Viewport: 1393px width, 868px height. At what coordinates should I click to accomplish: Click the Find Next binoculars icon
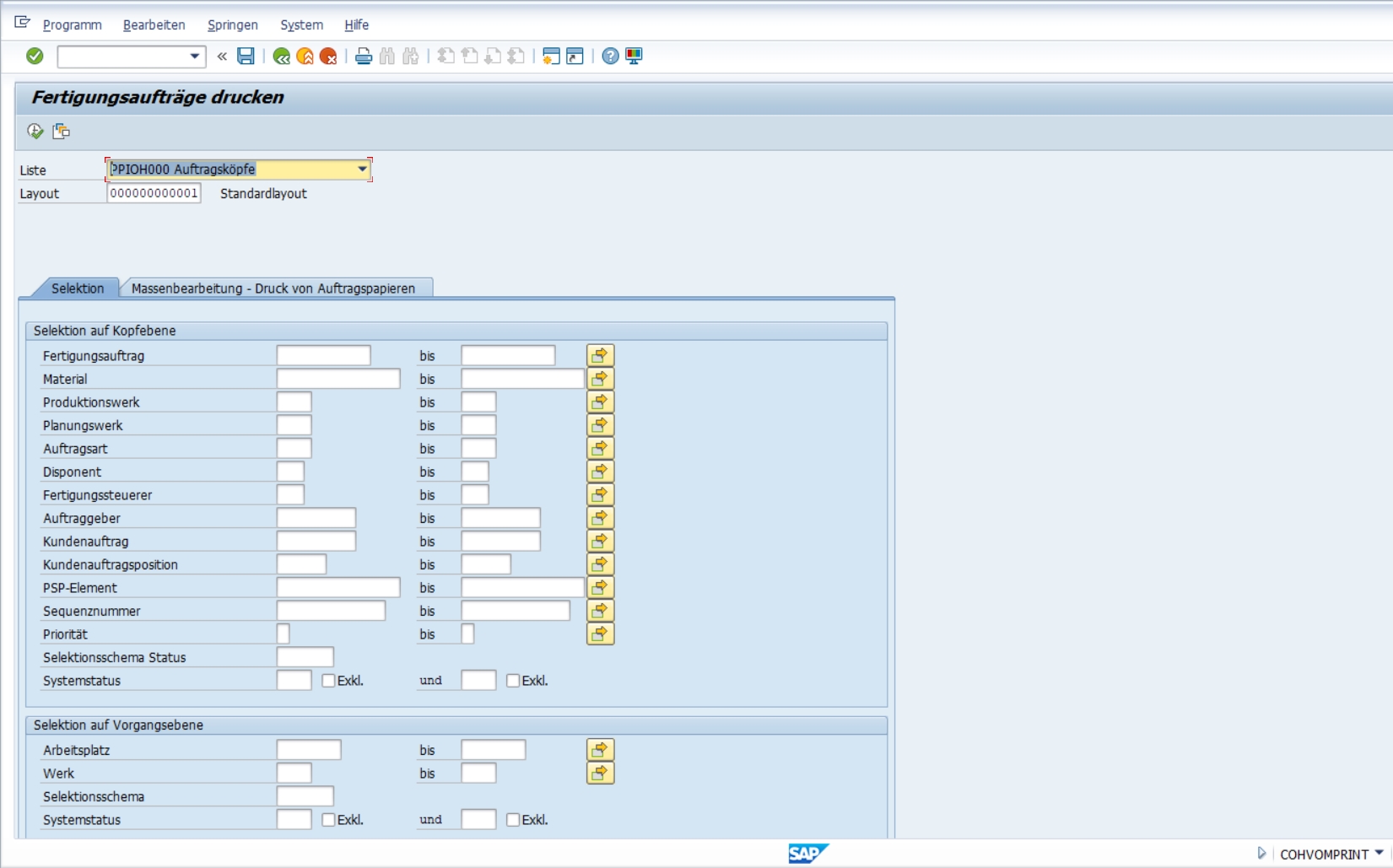tap(411, 56)
